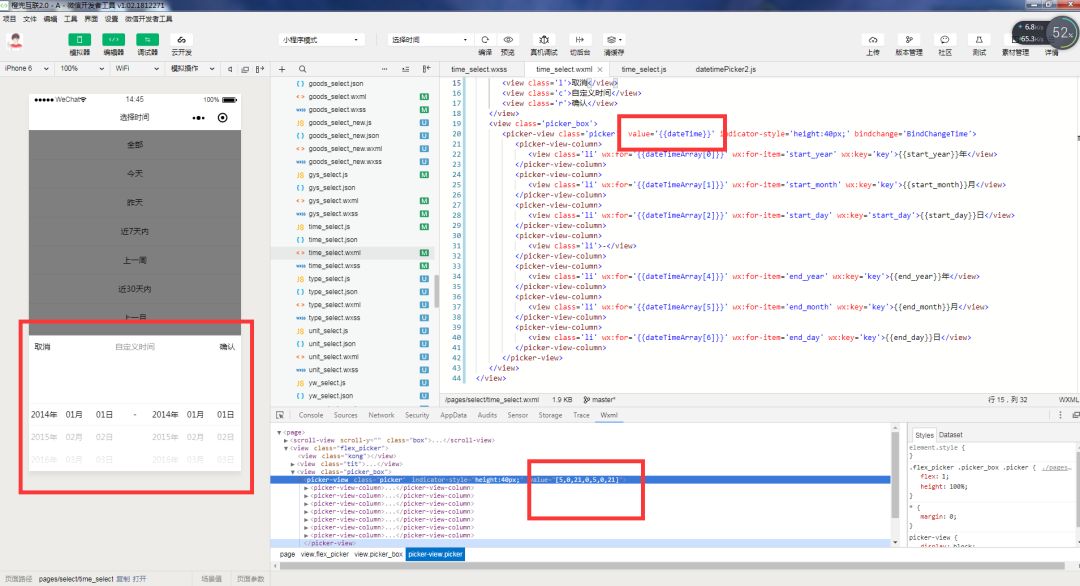
Task: Switch to time_select.wxss editor tab
Action: point(479,70)
